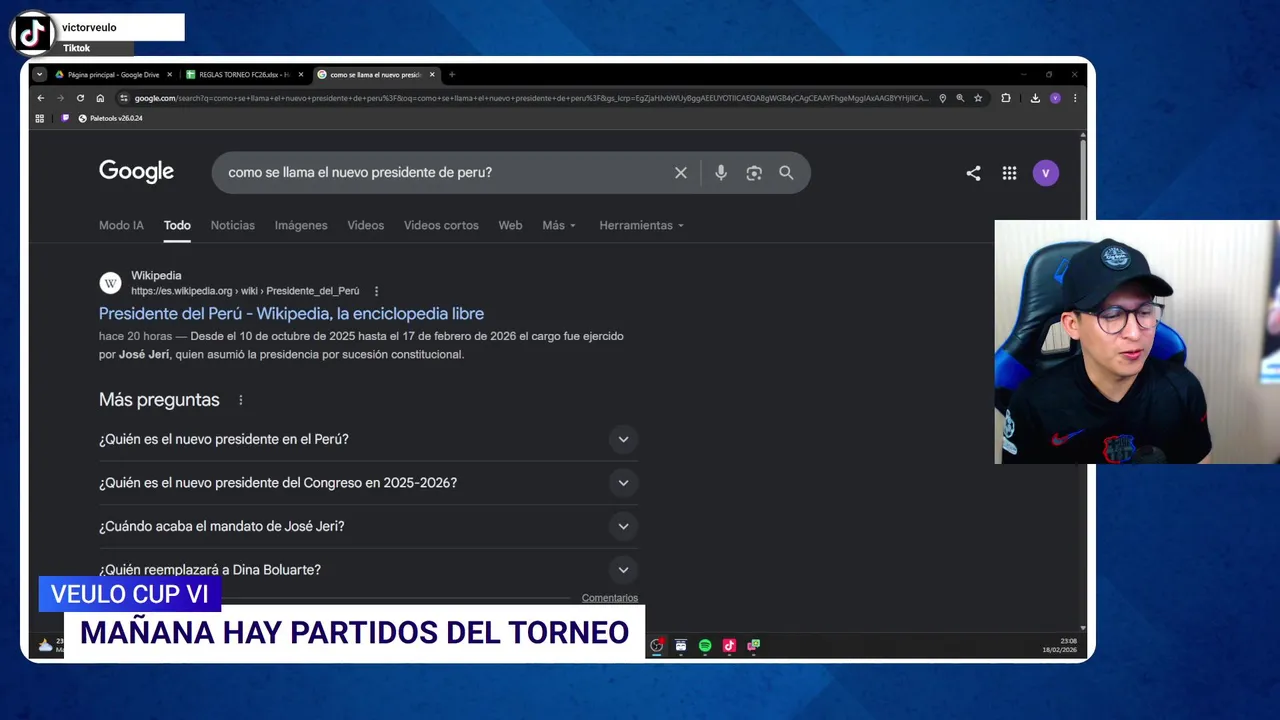Expand '¿Quién reemplazará a Dina Boluarte?'
Screen dimensions: 1280x720
(x=368, y=570)
